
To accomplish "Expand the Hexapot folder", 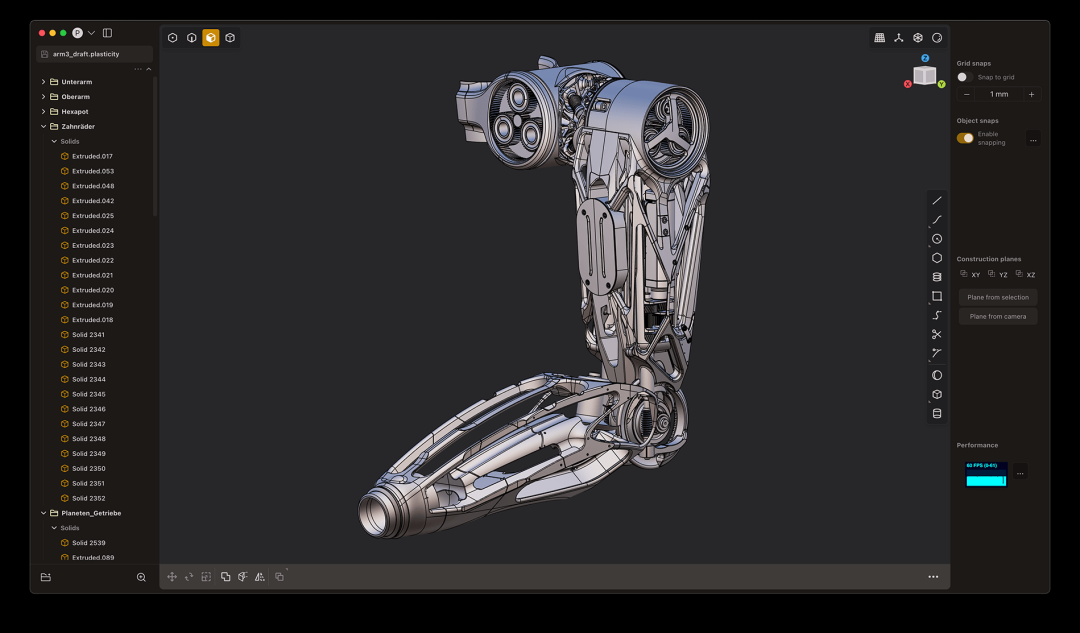I will pos(43,111).
